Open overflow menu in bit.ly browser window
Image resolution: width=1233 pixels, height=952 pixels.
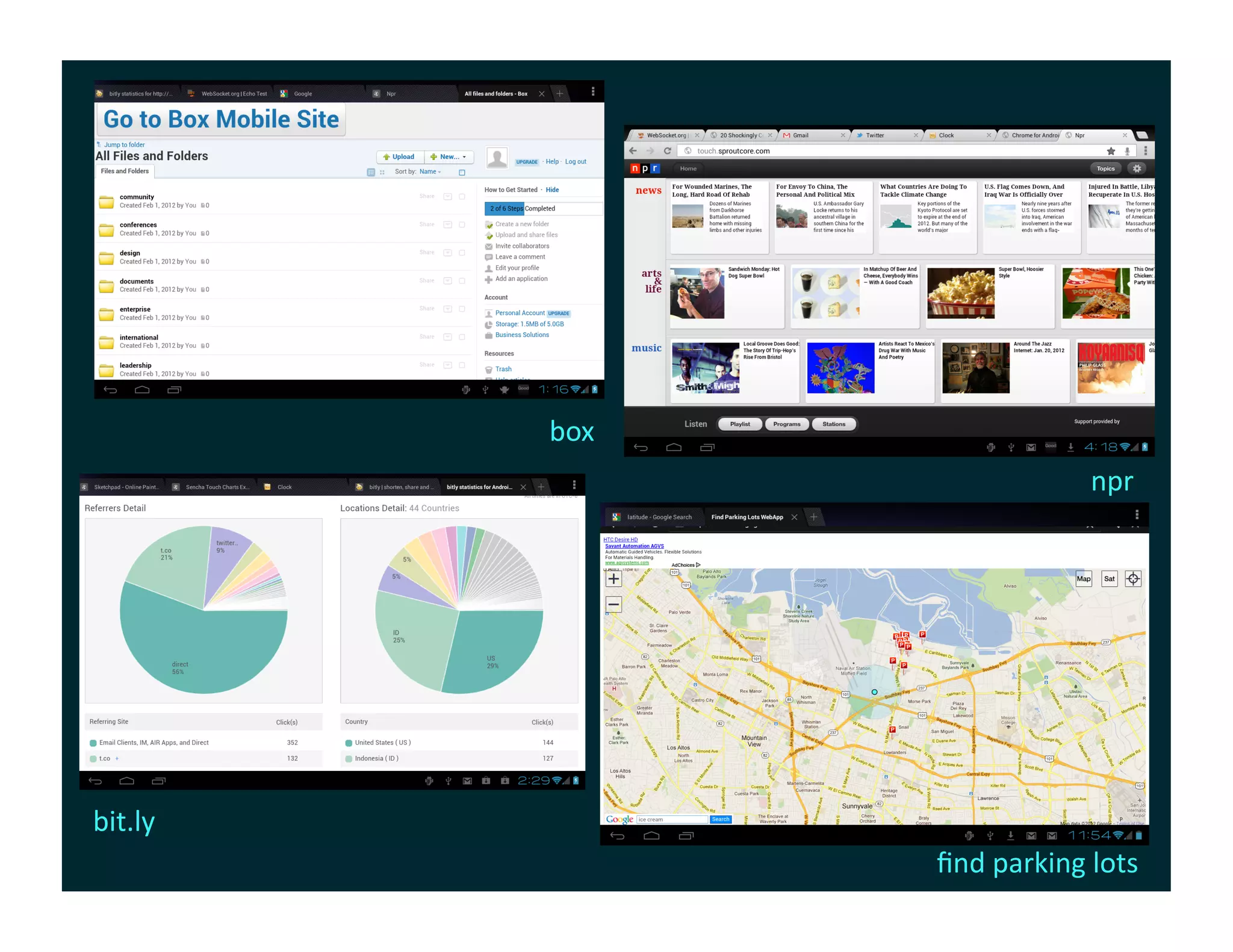coord(574,485)
